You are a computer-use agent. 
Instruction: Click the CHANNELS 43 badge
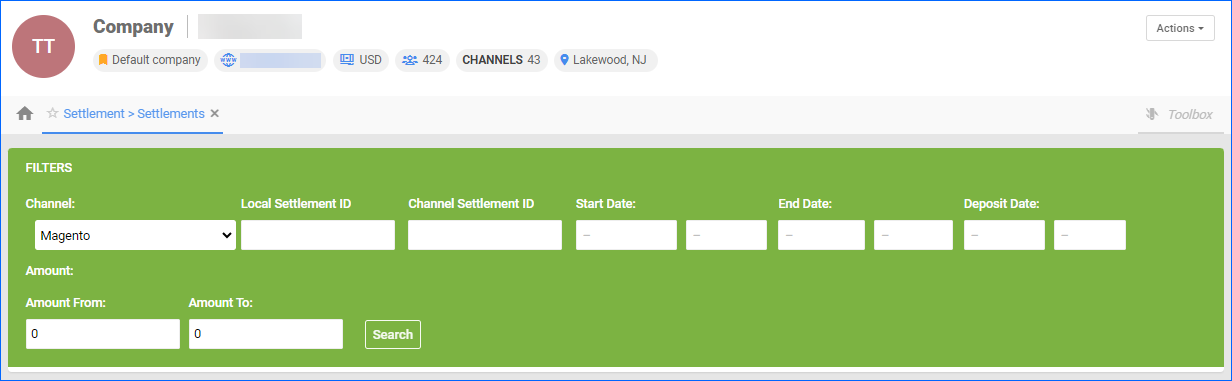502,60
